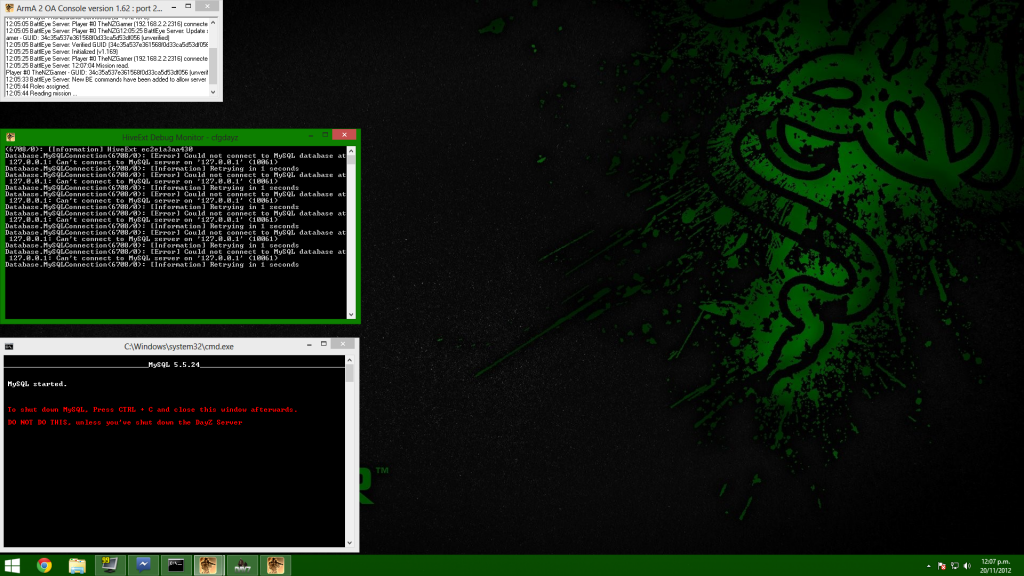Close the HiveExt Debug Monitor window

pos(344,135)
